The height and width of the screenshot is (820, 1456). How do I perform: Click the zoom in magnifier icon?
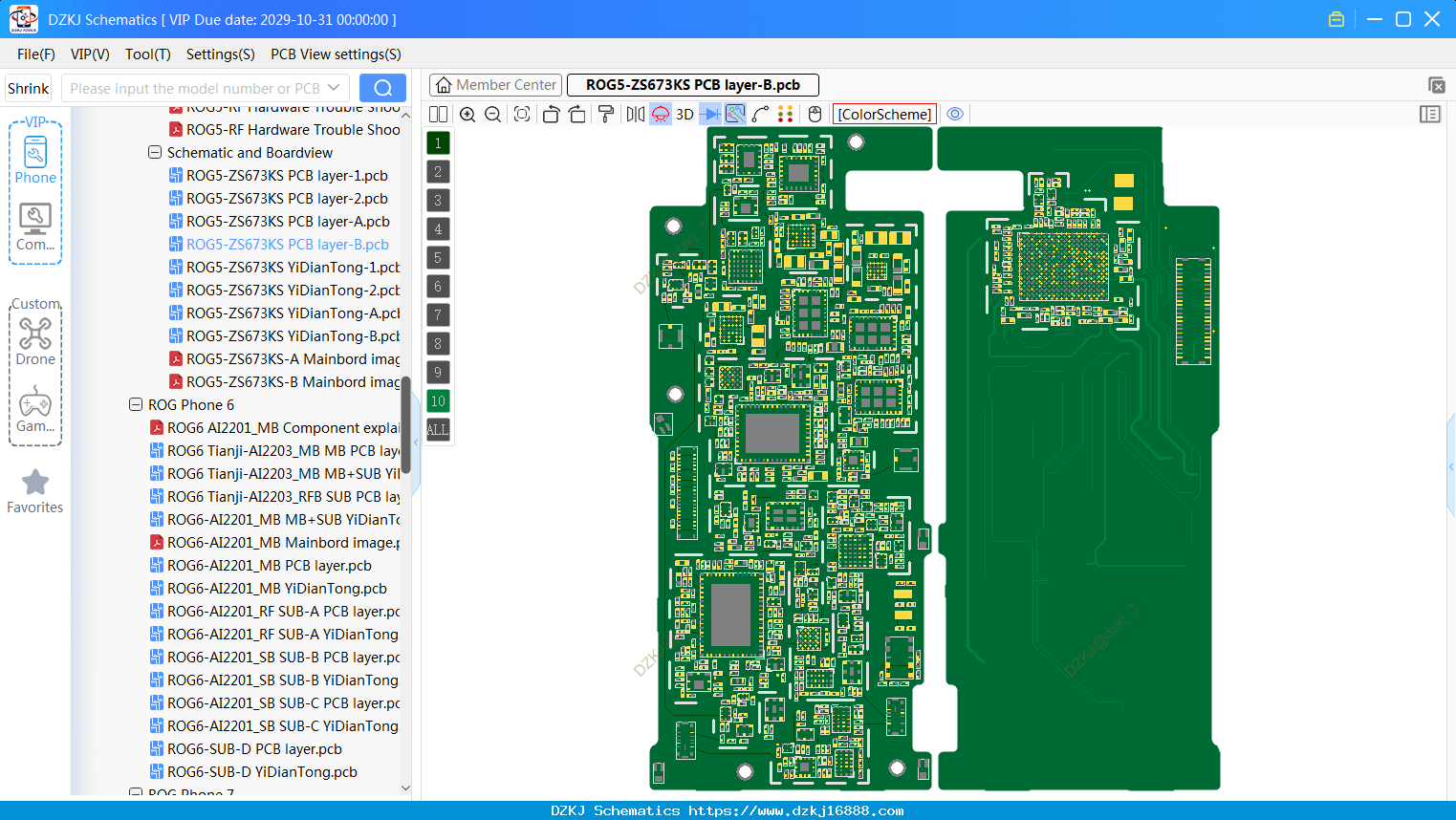coord(467,115)
